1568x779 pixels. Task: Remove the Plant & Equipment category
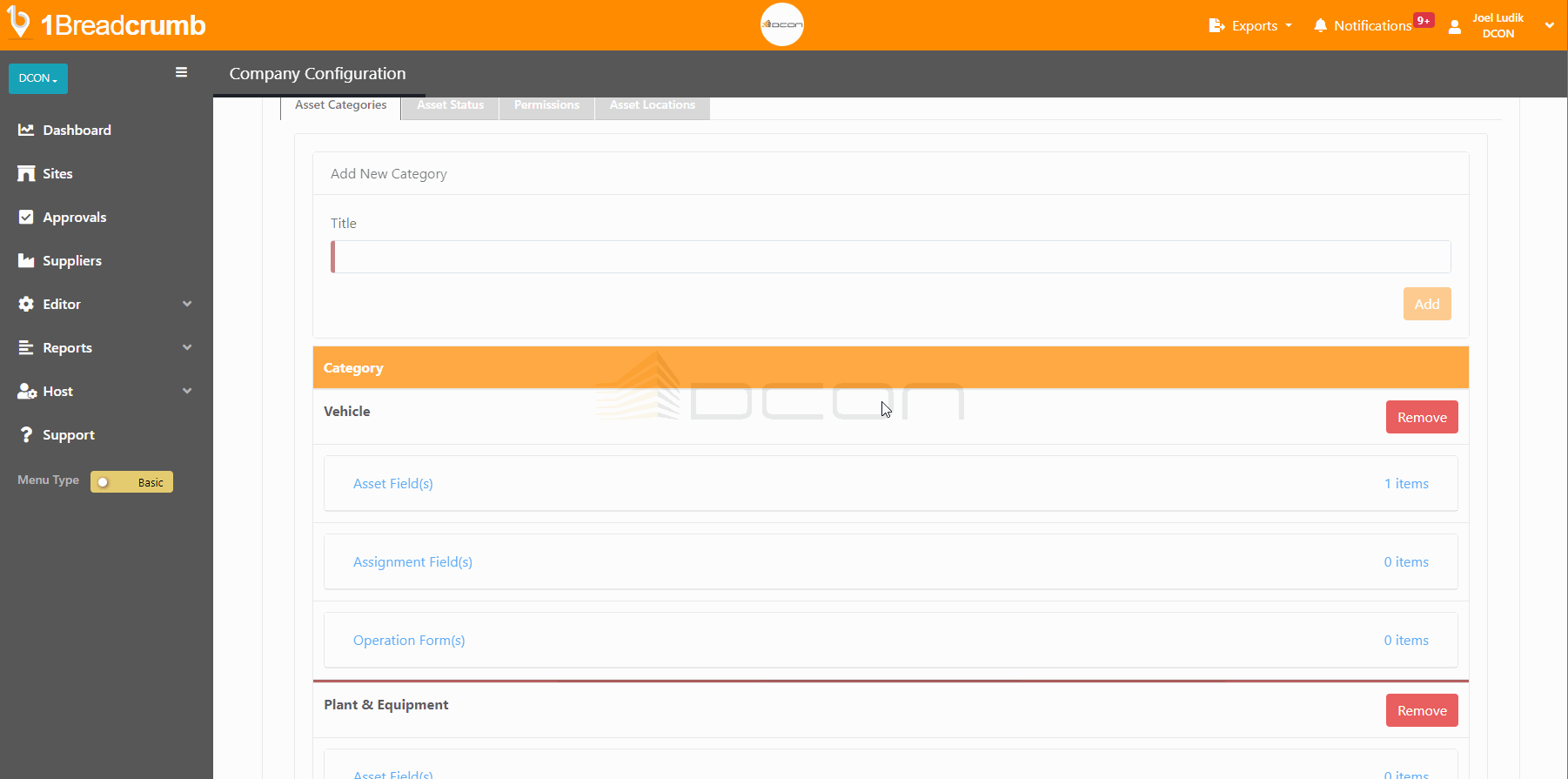(x=1422, y=710)
